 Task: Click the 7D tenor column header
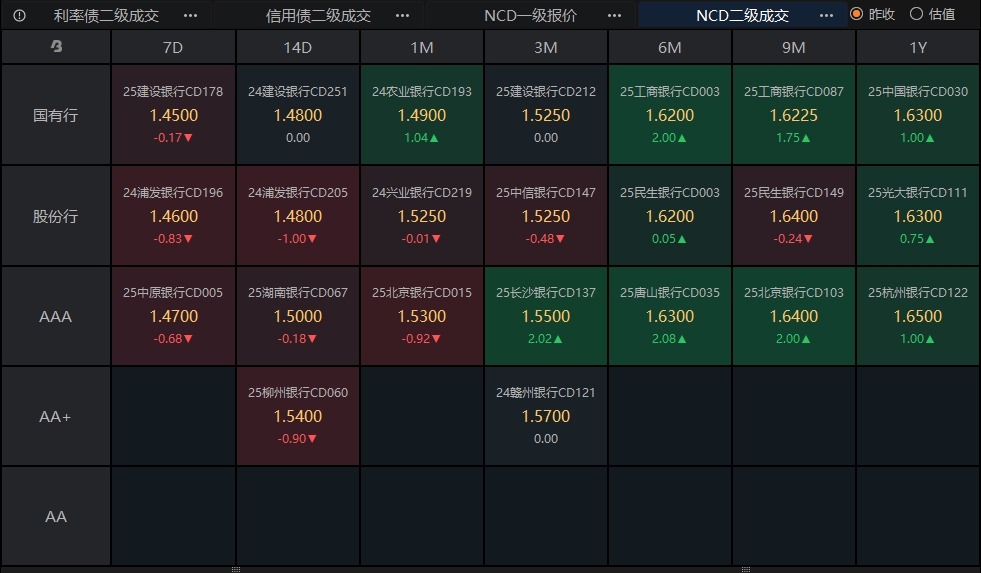tap(173, 48)
